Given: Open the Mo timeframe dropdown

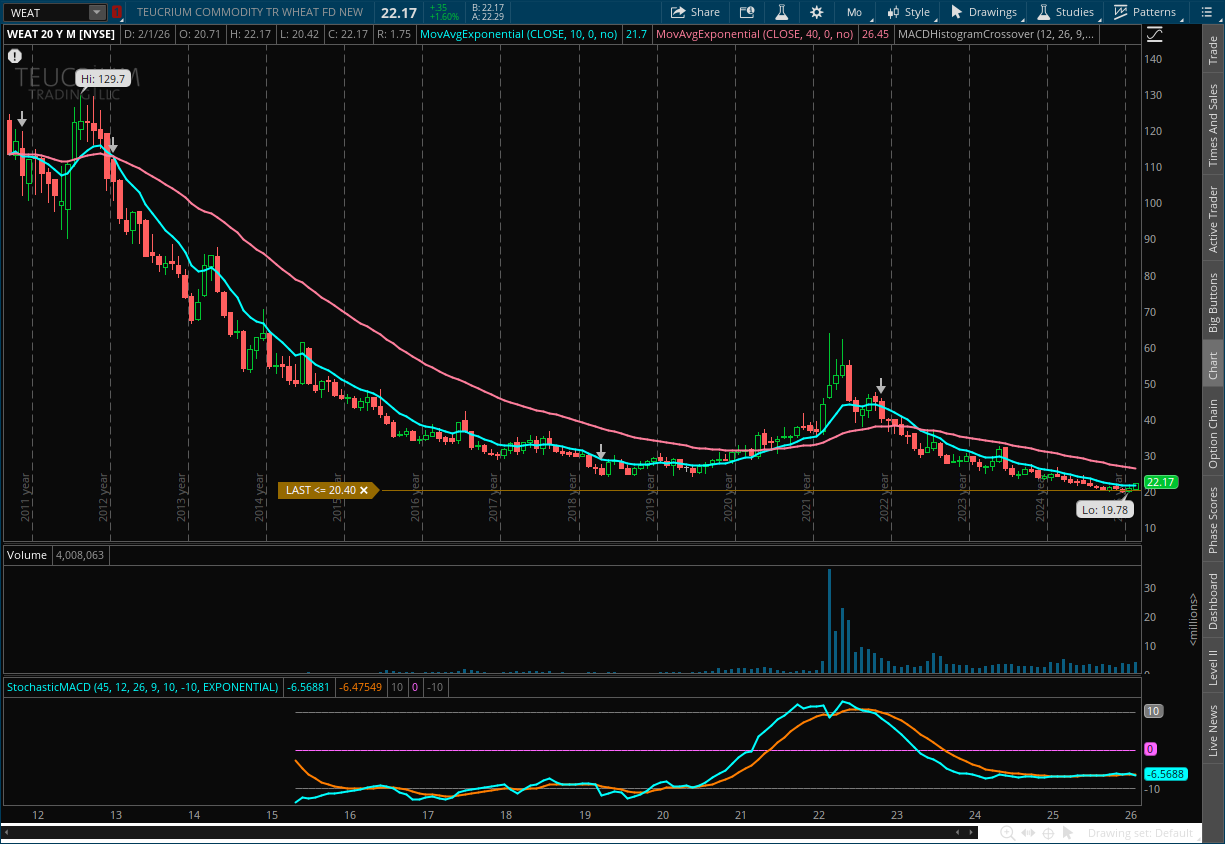Looking at the screenshot, I should (854, 12).
